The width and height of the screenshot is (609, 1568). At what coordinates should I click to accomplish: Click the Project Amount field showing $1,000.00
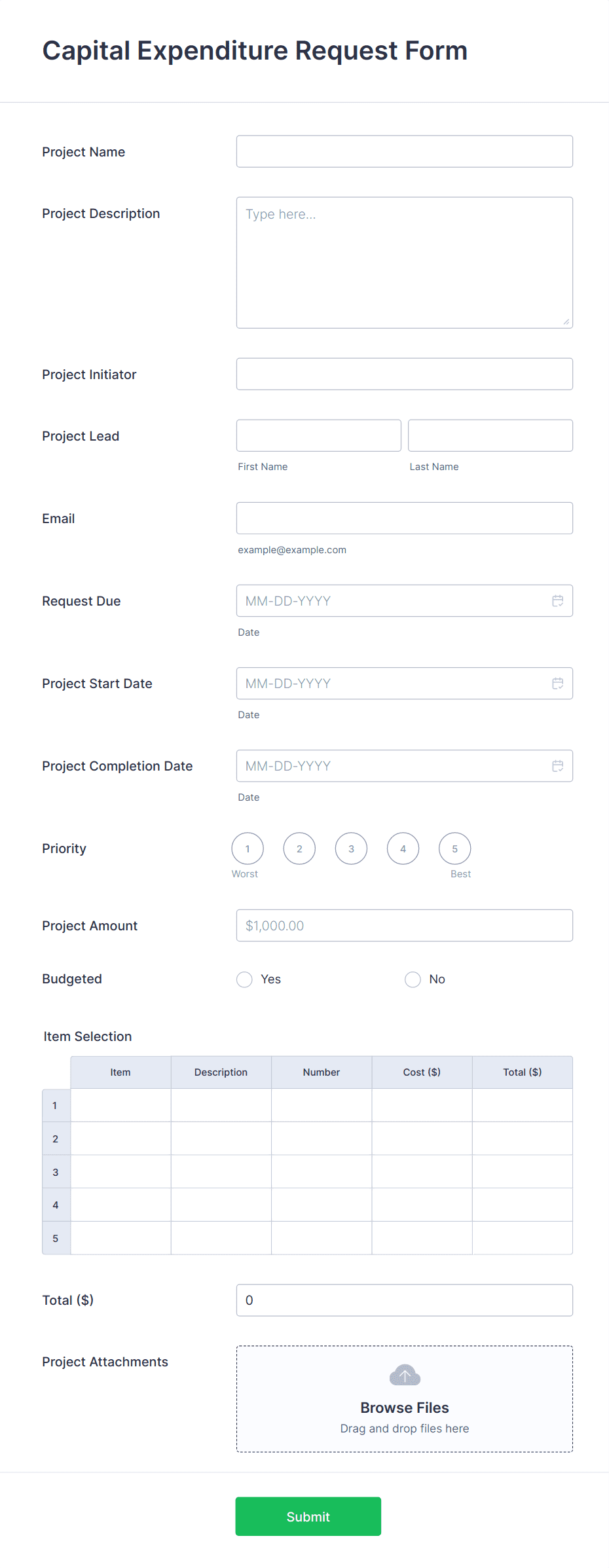404,925
